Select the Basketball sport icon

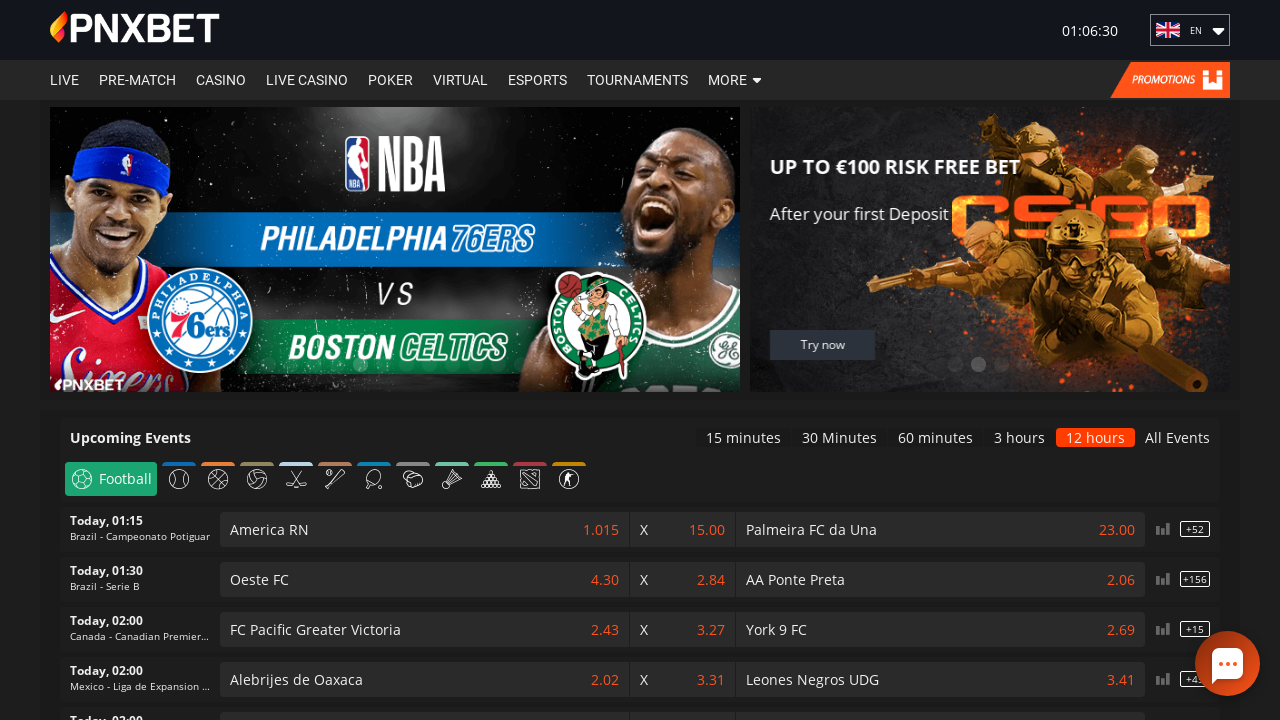tap(218, 479)
